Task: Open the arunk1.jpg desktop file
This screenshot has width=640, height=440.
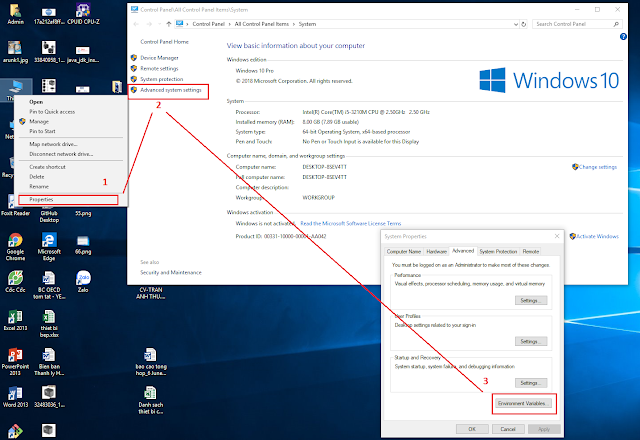Action: pyautogui.click(x=15, y=52)
